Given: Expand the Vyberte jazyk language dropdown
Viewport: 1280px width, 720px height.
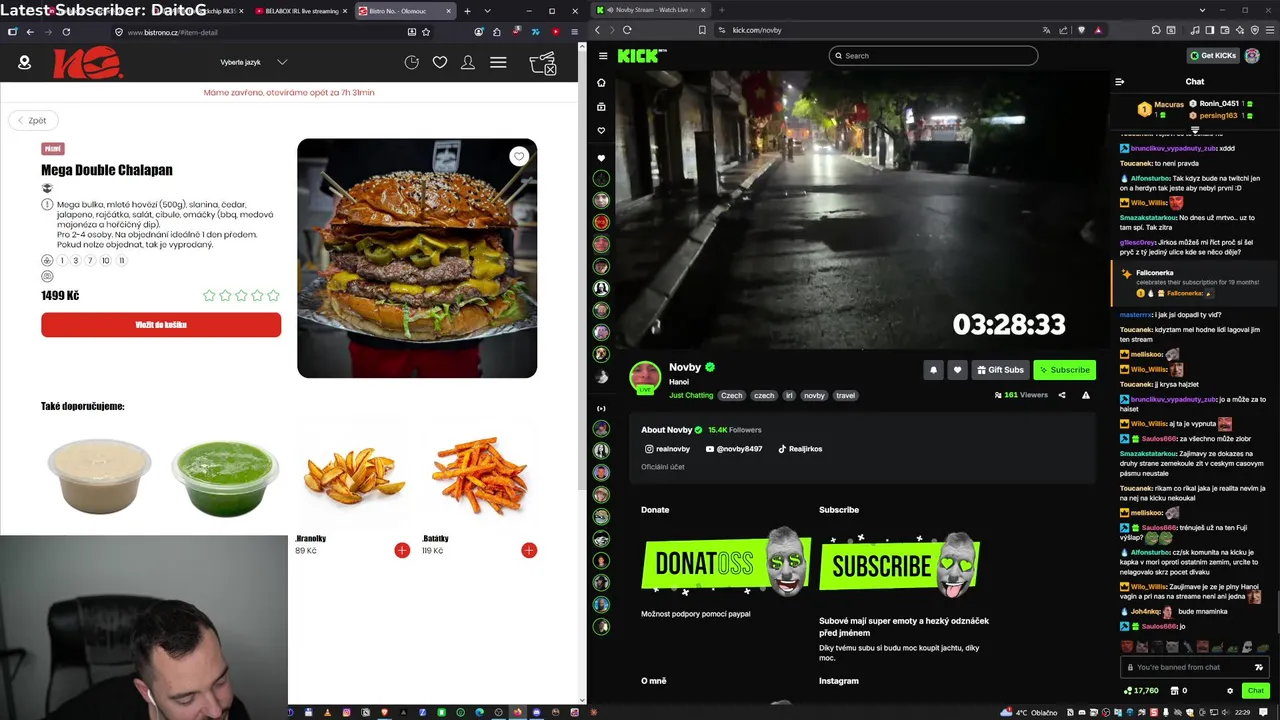Looking at the screenshot, I should [253, 62].
